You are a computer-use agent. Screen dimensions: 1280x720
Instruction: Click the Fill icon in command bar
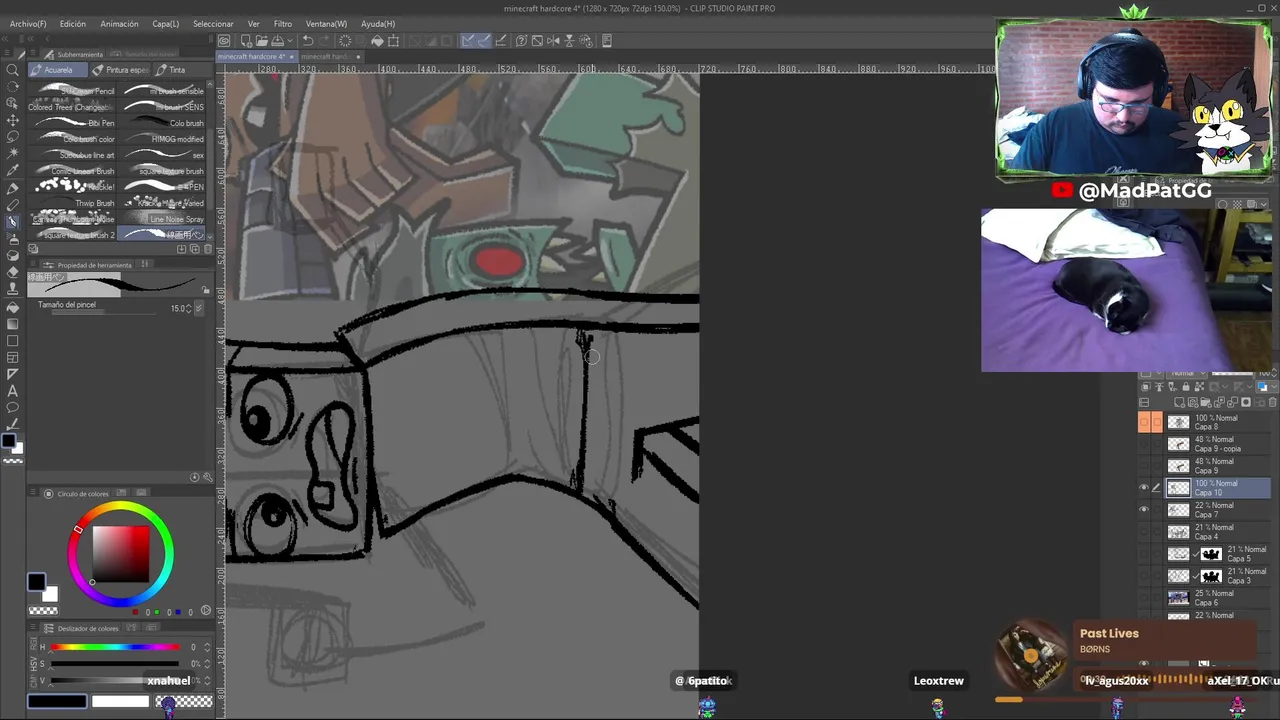377,41
